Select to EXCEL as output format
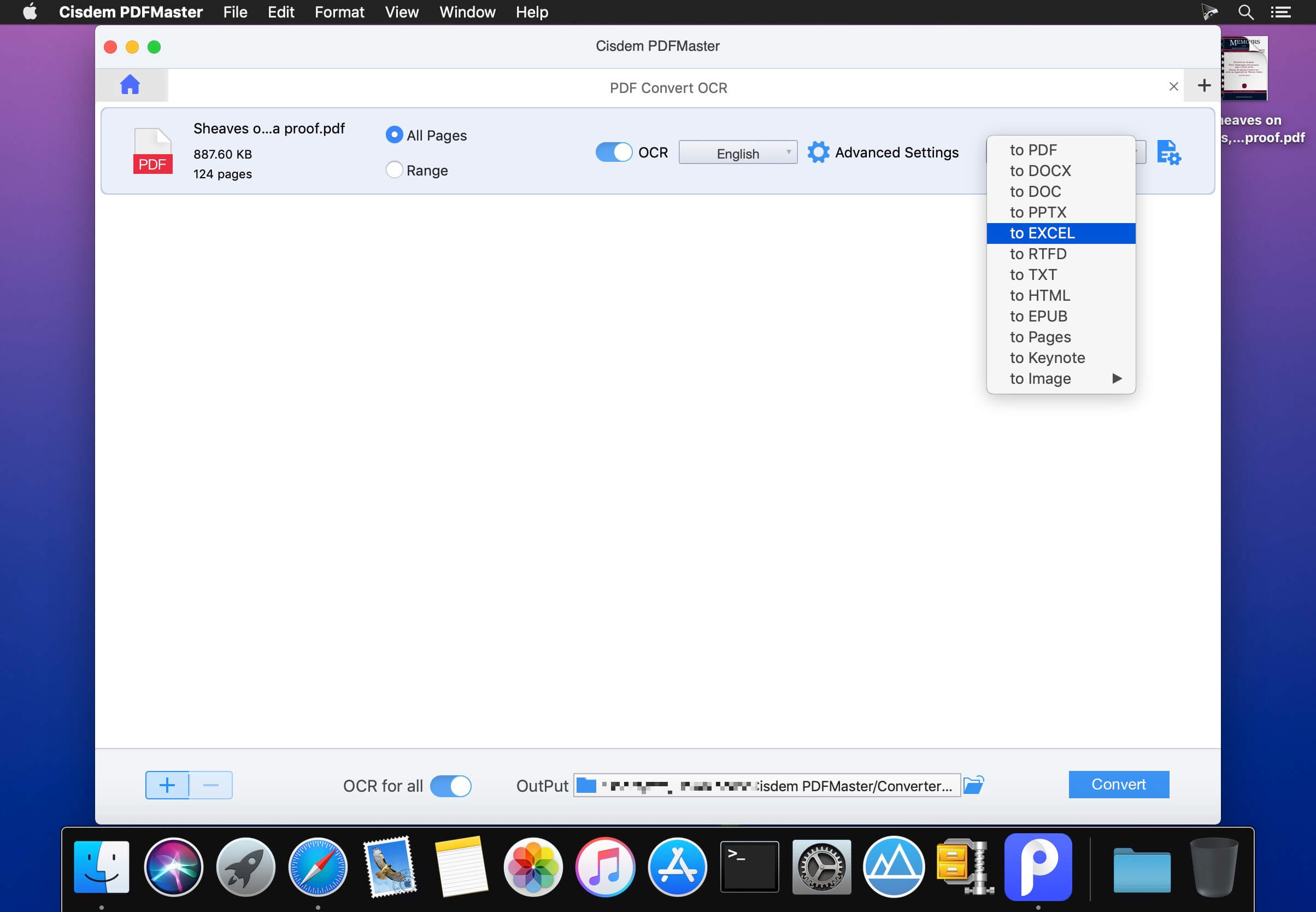The width and height of the screenshot is (1316, 912). click(x=1042, y=232)
